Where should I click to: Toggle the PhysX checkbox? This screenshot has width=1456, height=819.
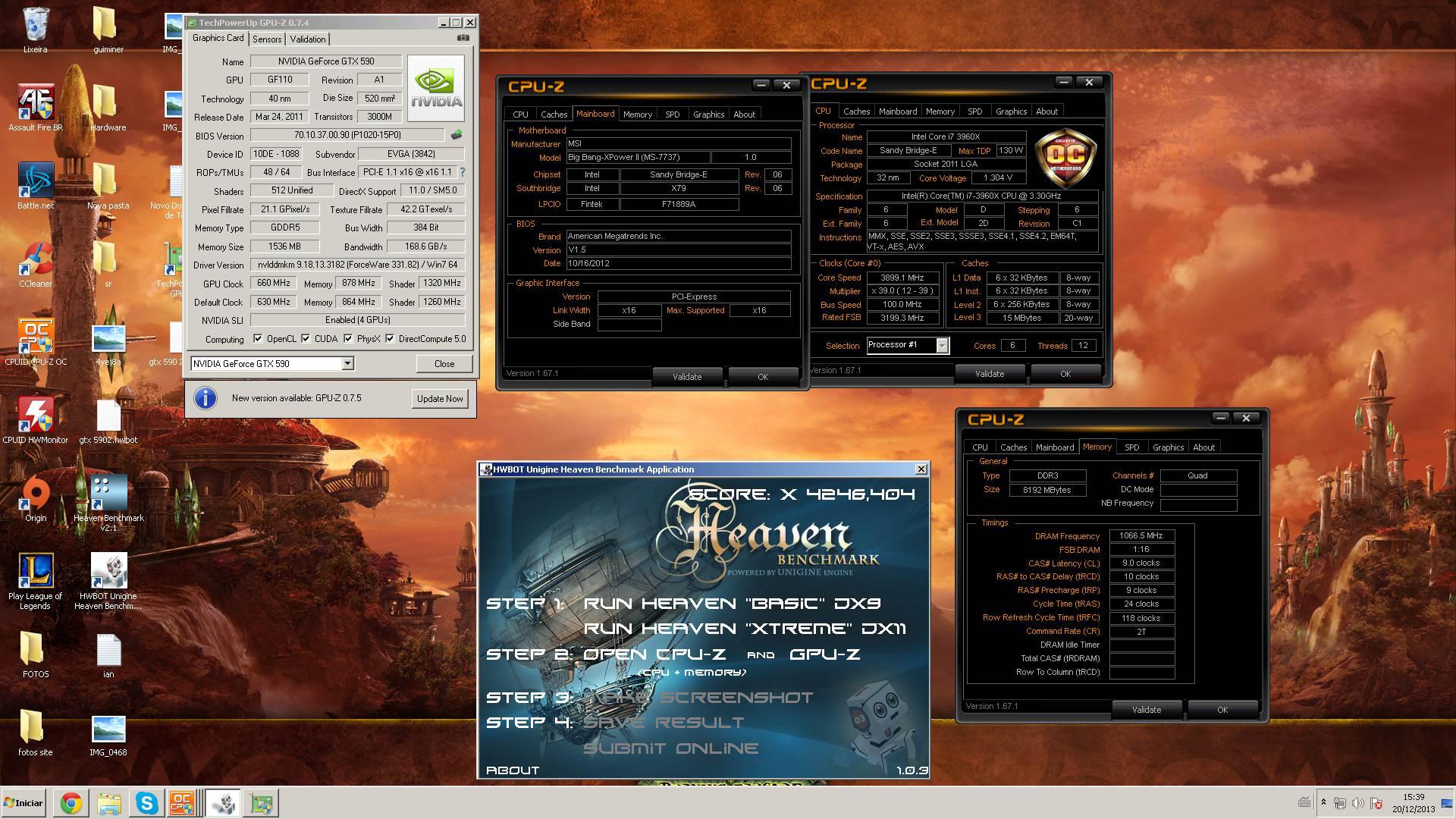[x=348, y=338]
